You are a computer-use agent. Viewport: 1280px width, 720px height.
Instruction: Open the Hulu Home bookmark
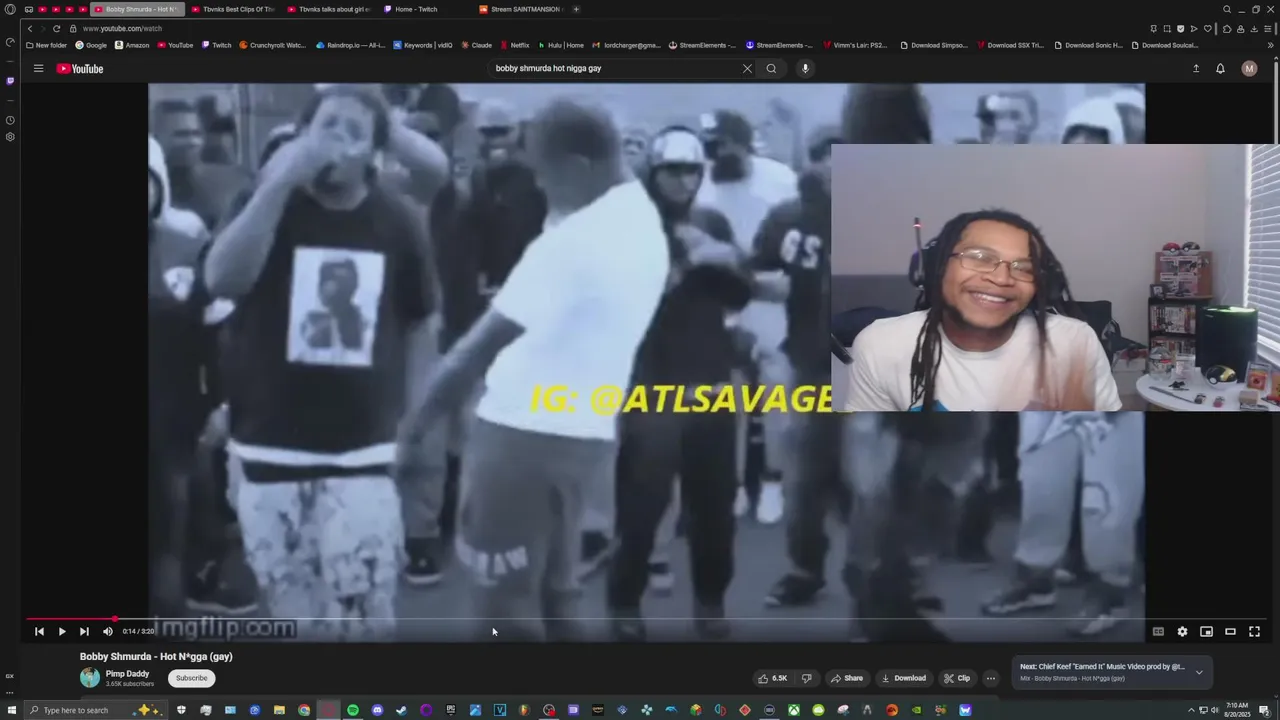(x=561, y=45)
